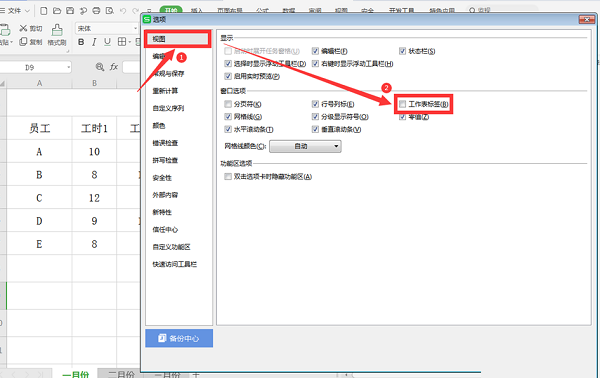The image size is (600, 378).
Task: Check the 分页符(K) checkbox
Action: (x=228, y=104)
